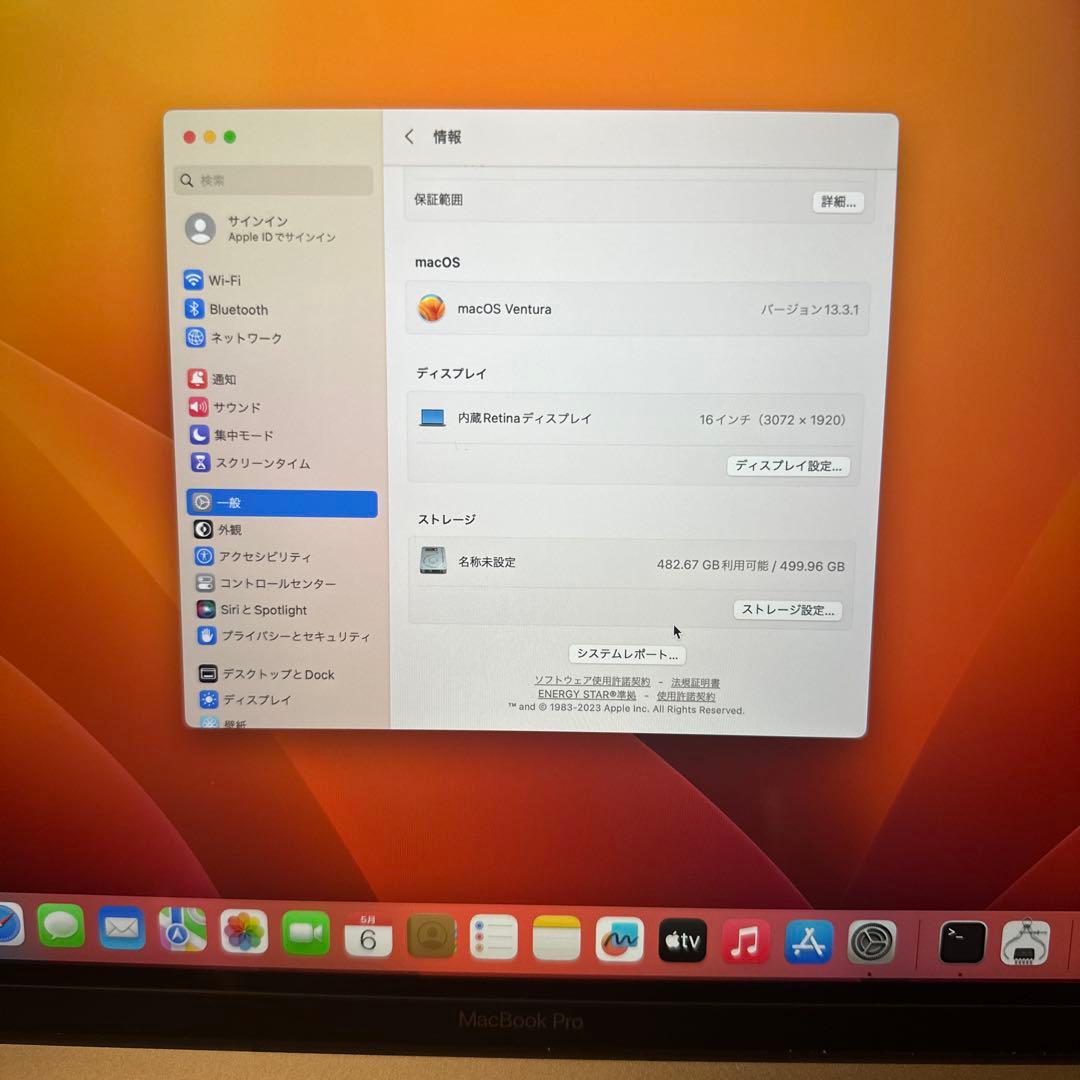Open 通知 (Notifications) settings
1080x1080 pixels.
point(222,379)
